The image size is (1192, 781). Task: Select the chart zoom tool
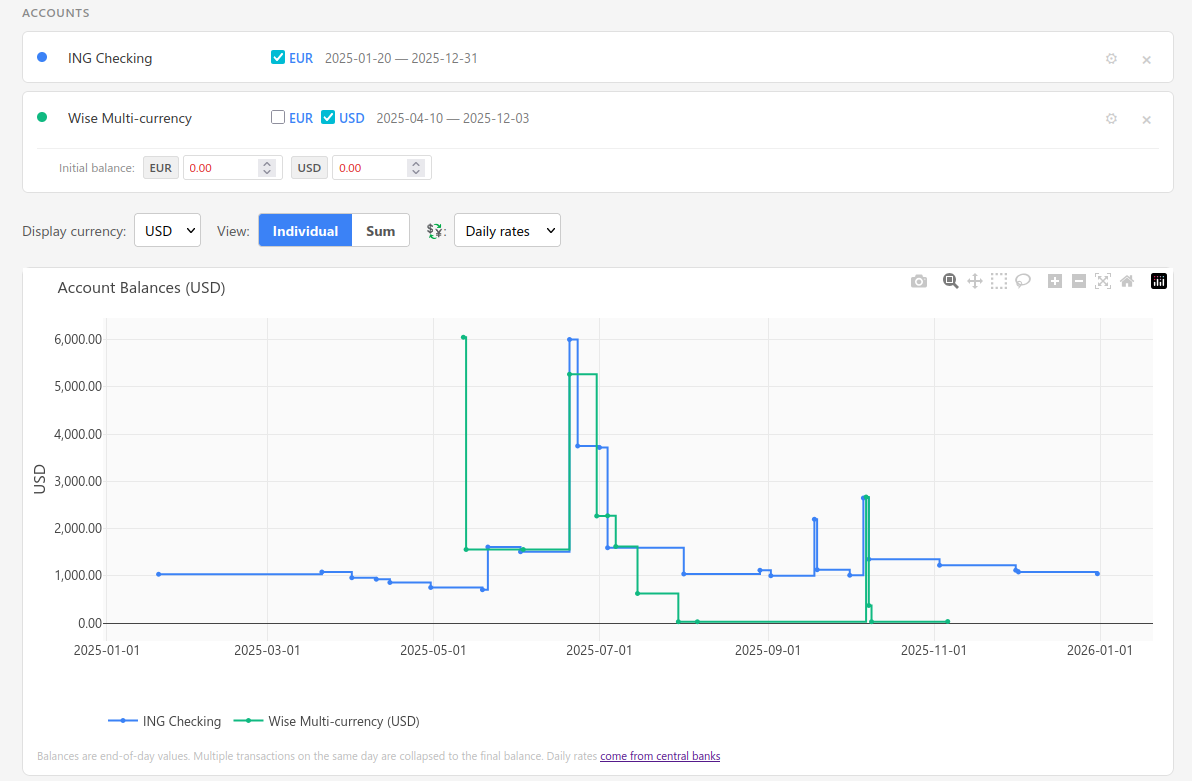950,281
